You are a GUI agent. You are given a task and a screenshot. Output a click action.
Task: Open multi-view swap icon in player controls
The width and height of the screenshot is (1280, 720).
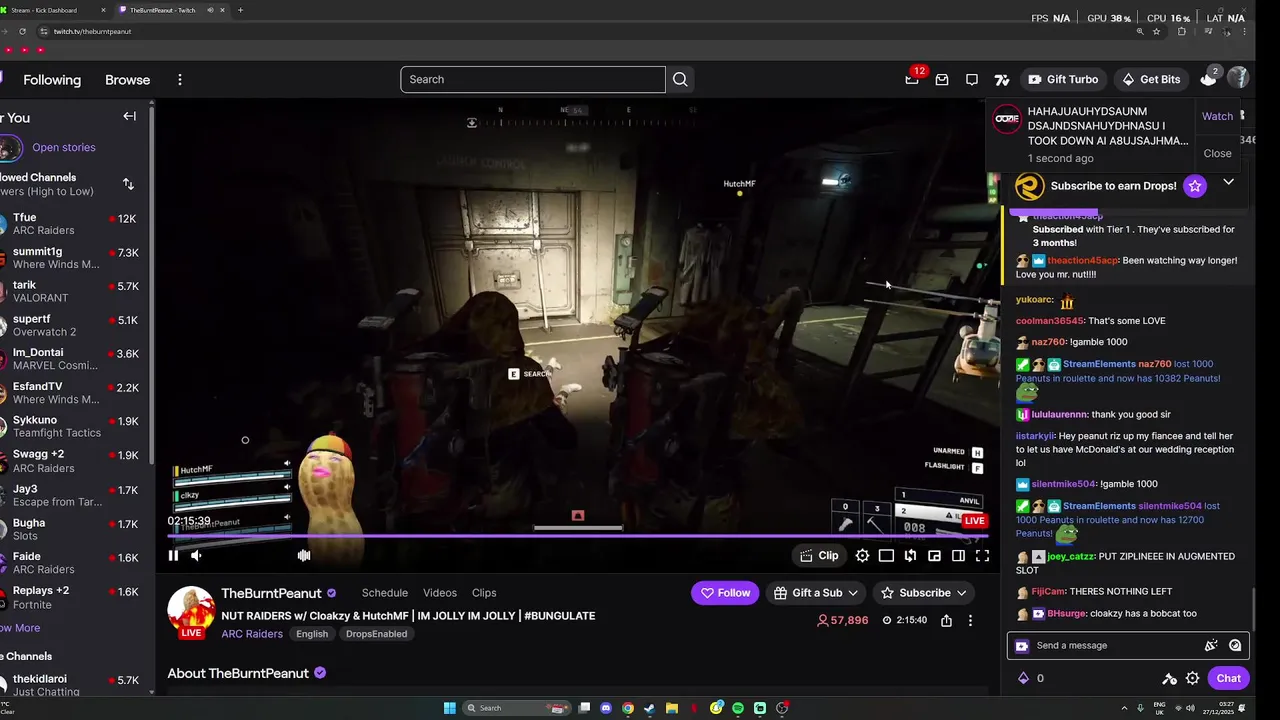point(910,556)
